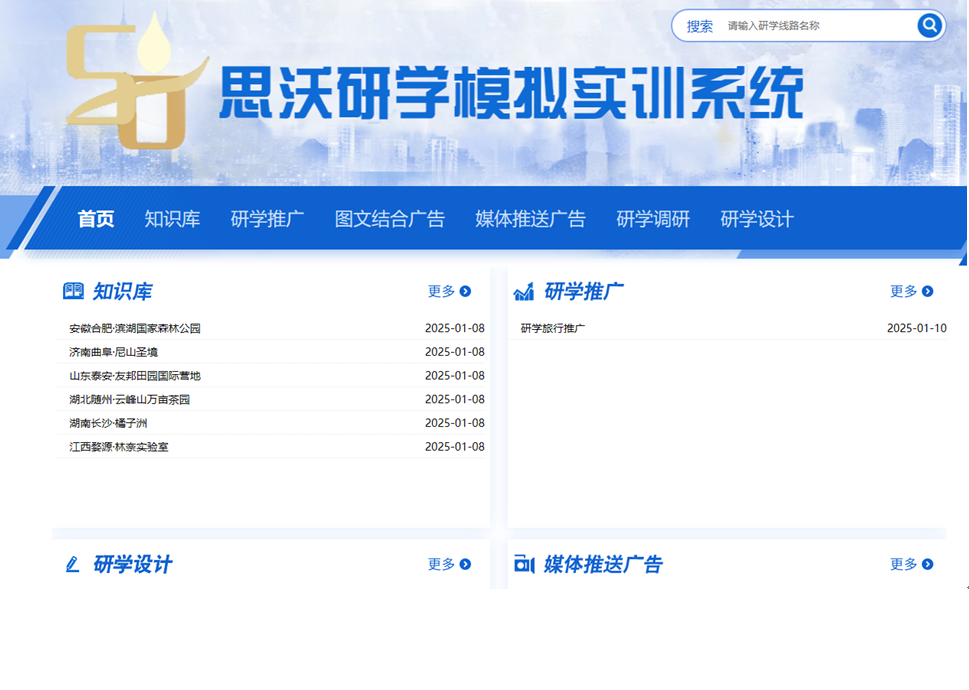Select 研学调研 in the navigation bar
Screen dimensions: 969x690
coord(653,219)
